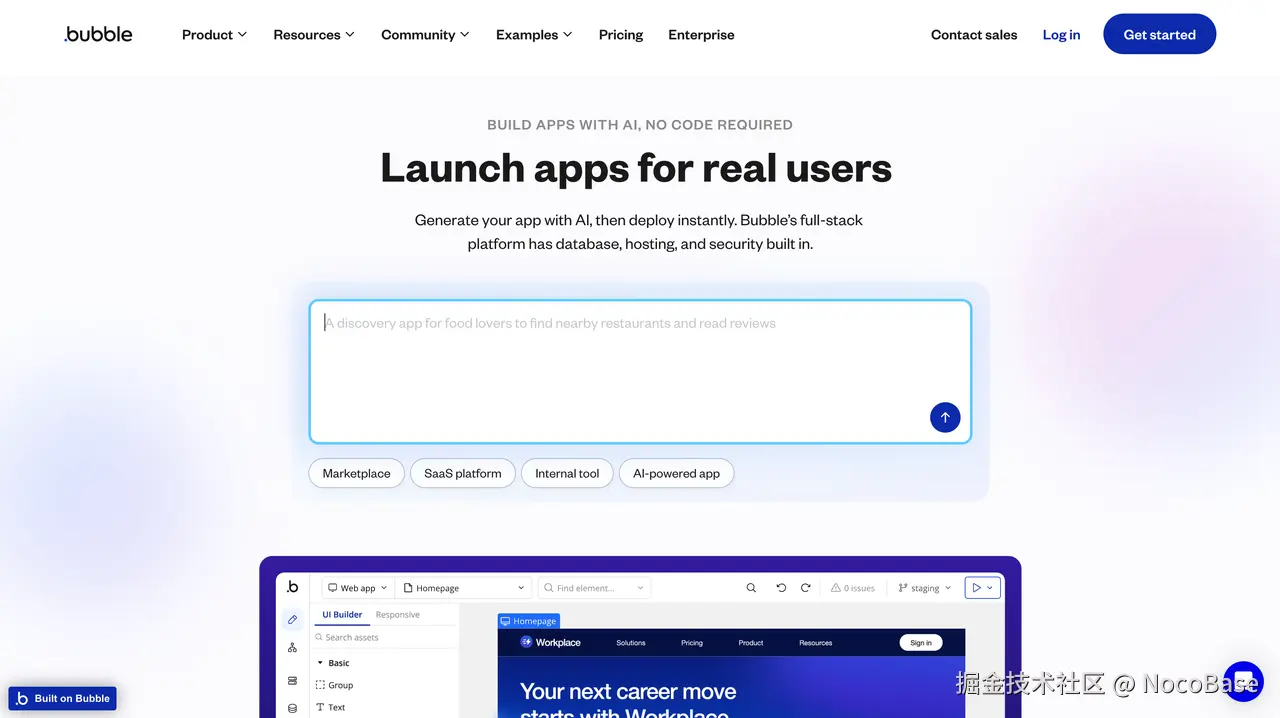
Task: Click the 'Launch apps for real users' heading
Action: 636,168
